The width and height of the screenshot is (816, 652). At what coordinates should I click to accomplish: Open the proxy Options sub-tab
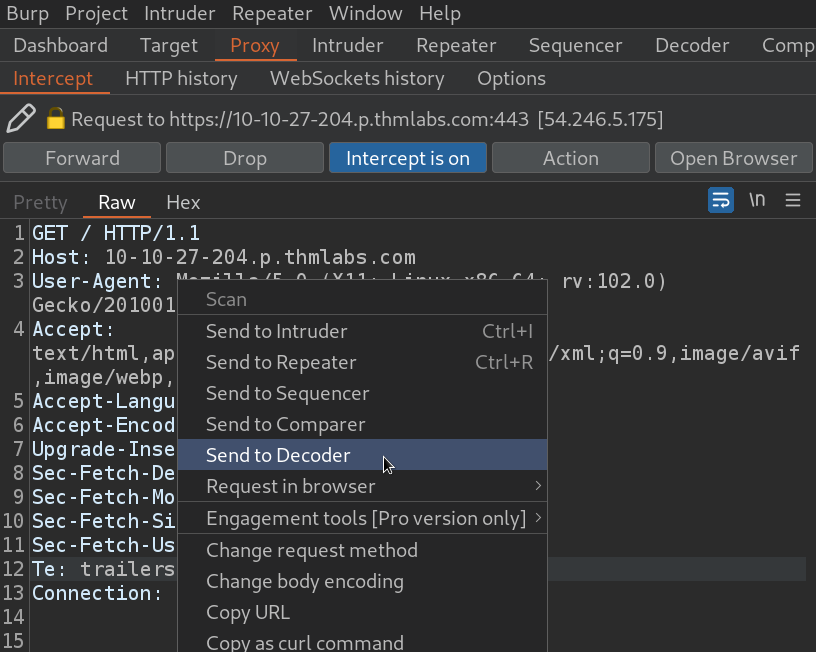(x=511, y=79)
